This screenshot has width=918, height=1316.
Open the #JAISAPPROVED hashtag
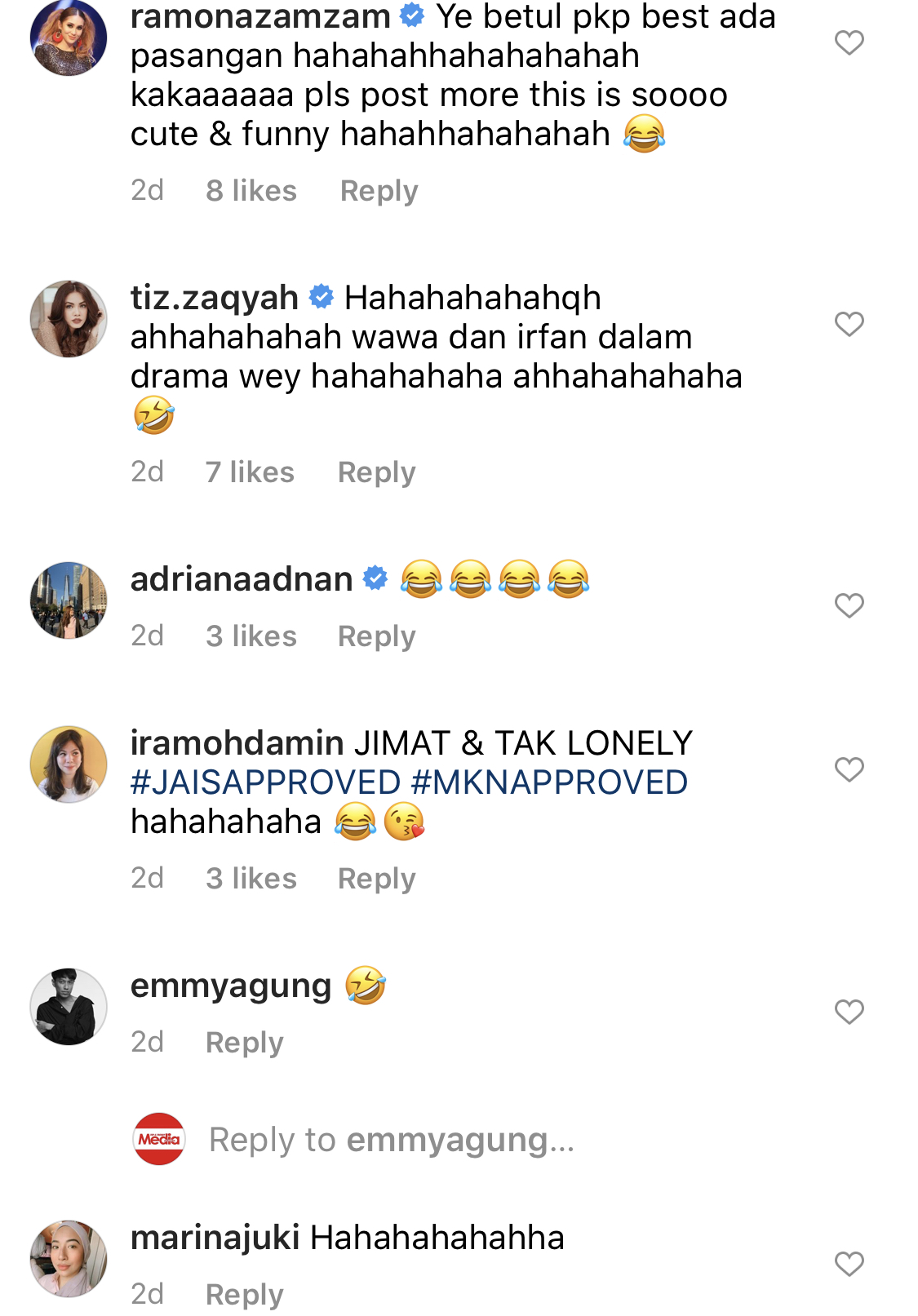(x=265, y=782)
